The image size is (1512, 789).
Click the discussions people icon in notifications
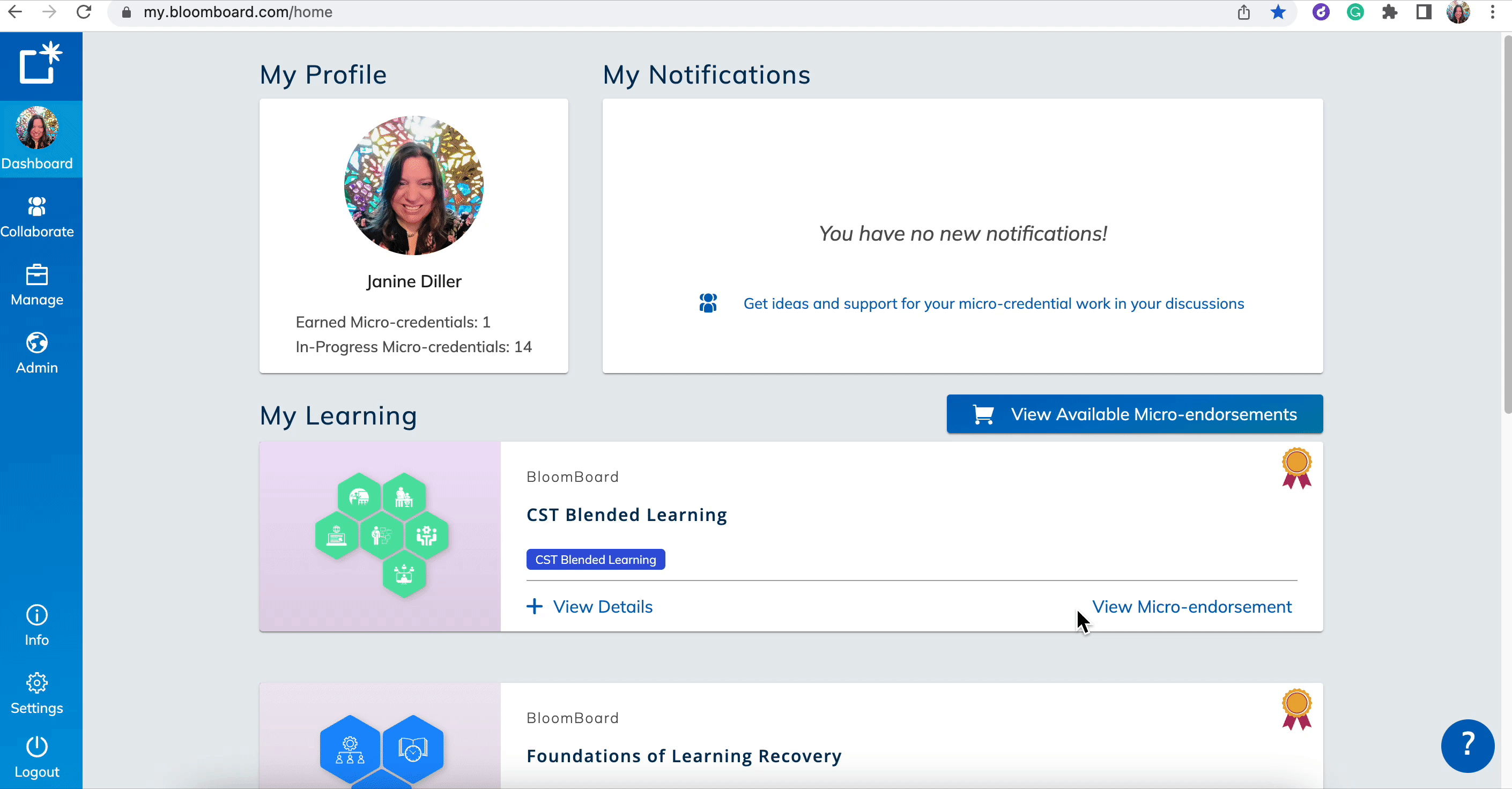708,303
